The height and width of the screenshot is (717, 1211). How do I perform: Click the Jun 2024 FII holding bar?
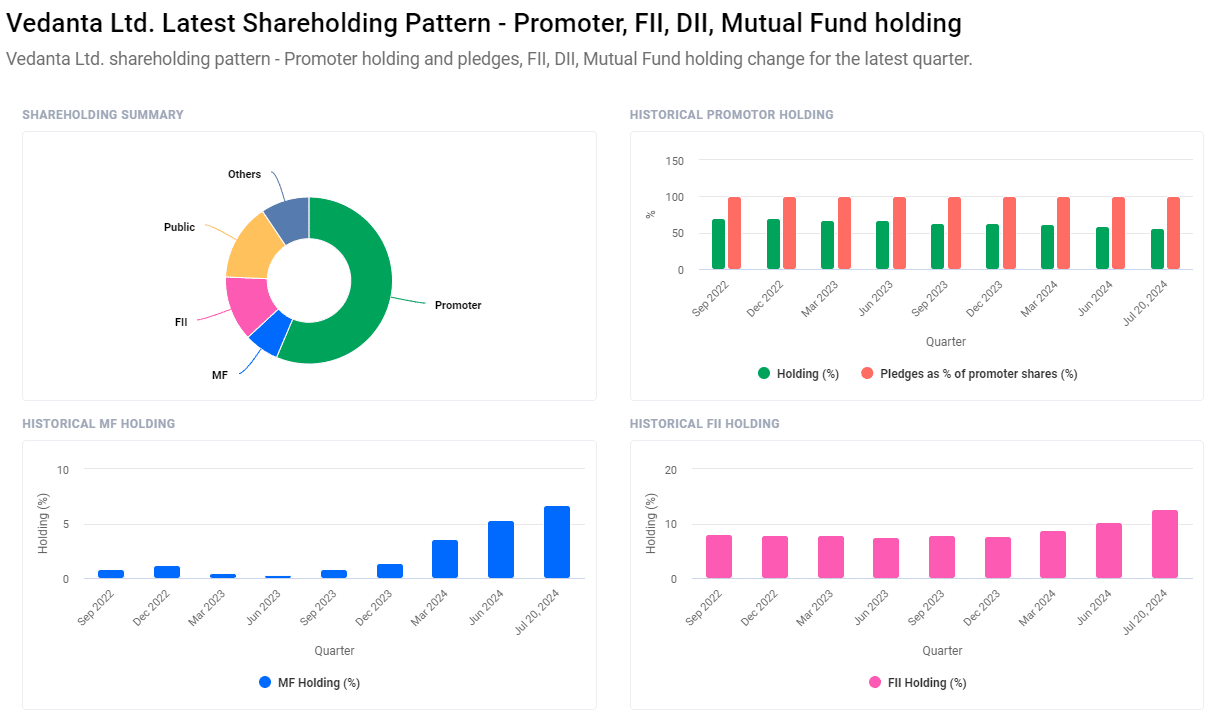tap(1109, 550)
